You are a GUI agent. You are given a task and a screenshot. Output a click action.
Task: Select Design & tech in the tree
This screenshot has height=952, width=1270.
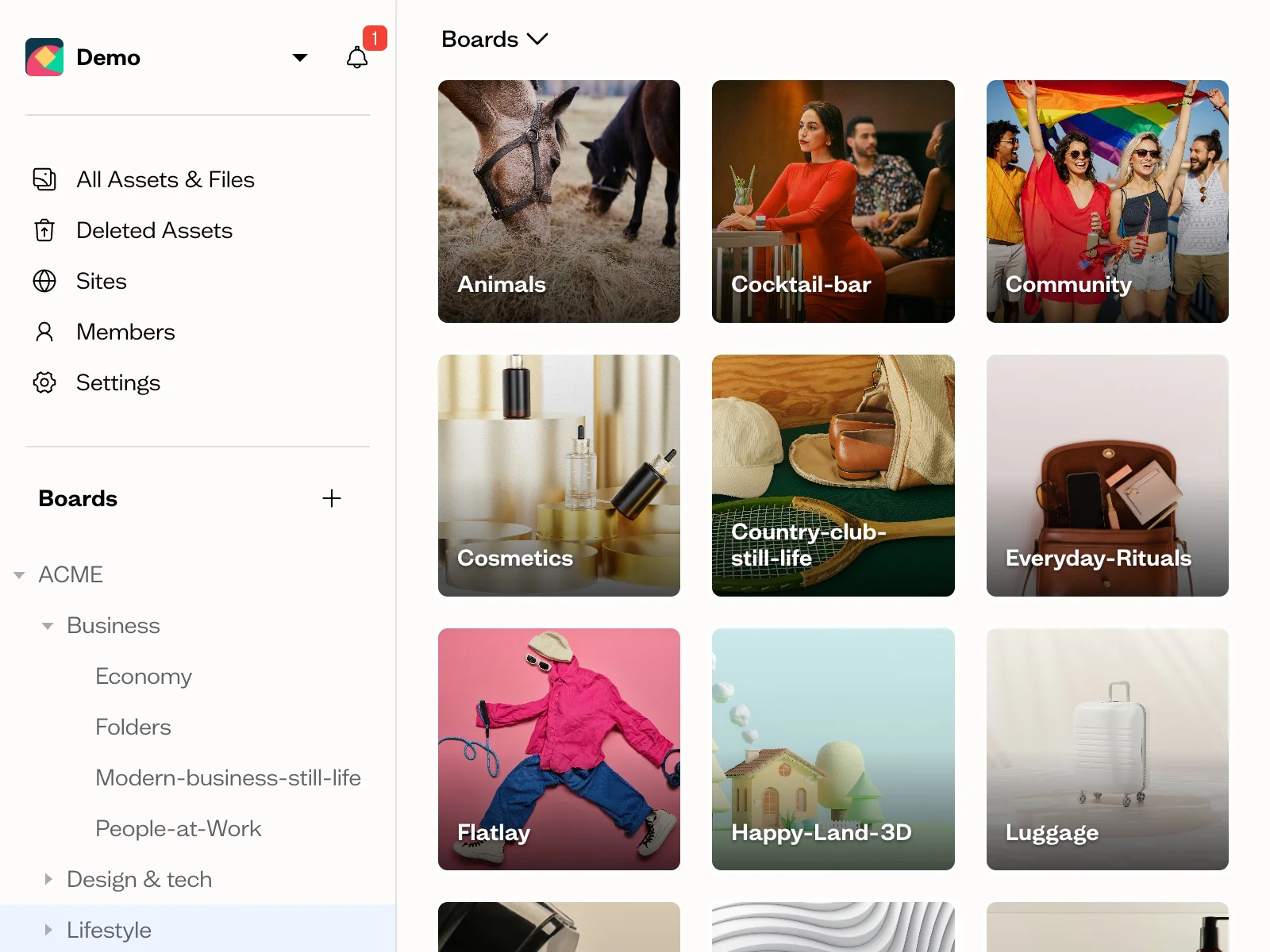(x=139, y=879)
